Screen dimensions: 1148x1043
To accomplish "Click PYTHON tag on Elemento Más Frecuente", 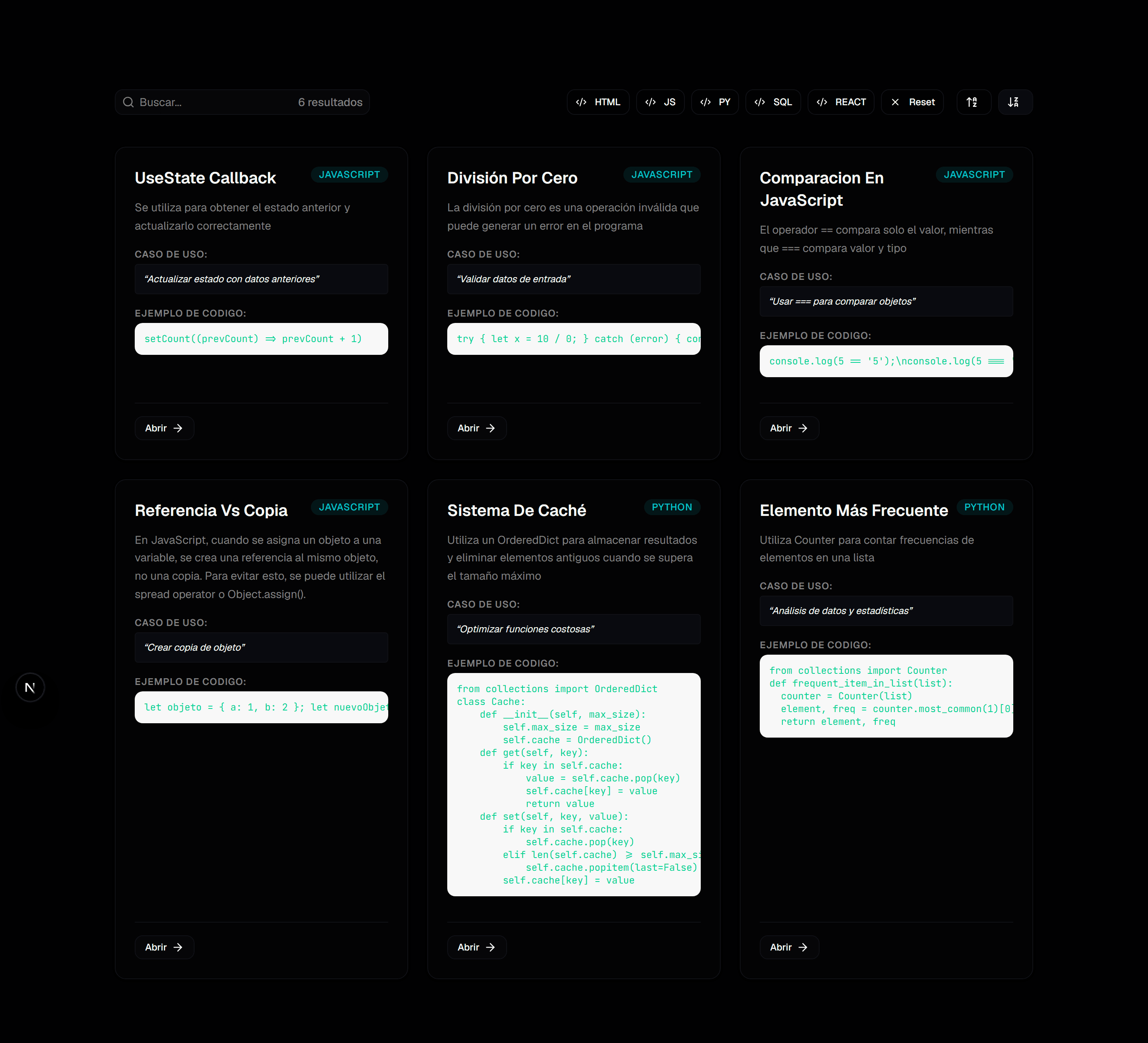I will click(985, 507).
